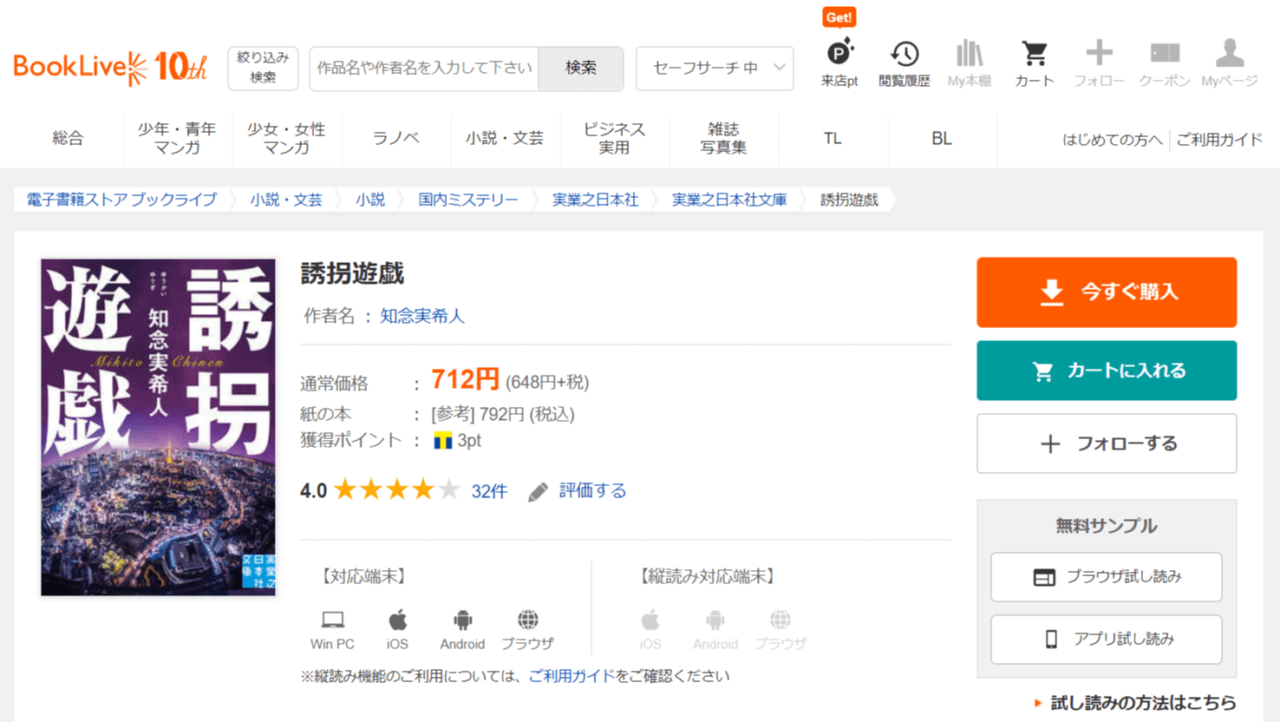Open the My本棚 bookshelf icon
Image resolution: width=1280 pixels, height=722 pixels.
click(969, 55)
